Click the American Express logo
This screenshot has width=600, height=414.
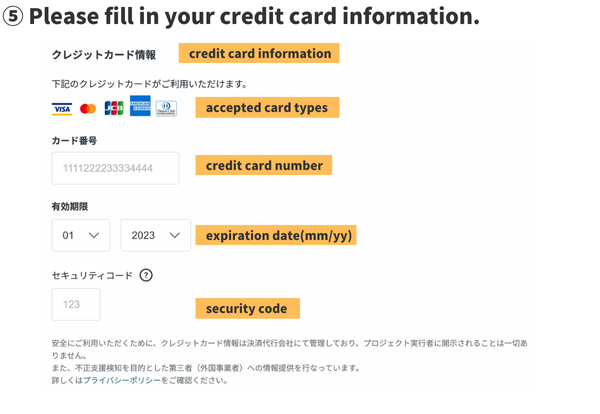140,107
